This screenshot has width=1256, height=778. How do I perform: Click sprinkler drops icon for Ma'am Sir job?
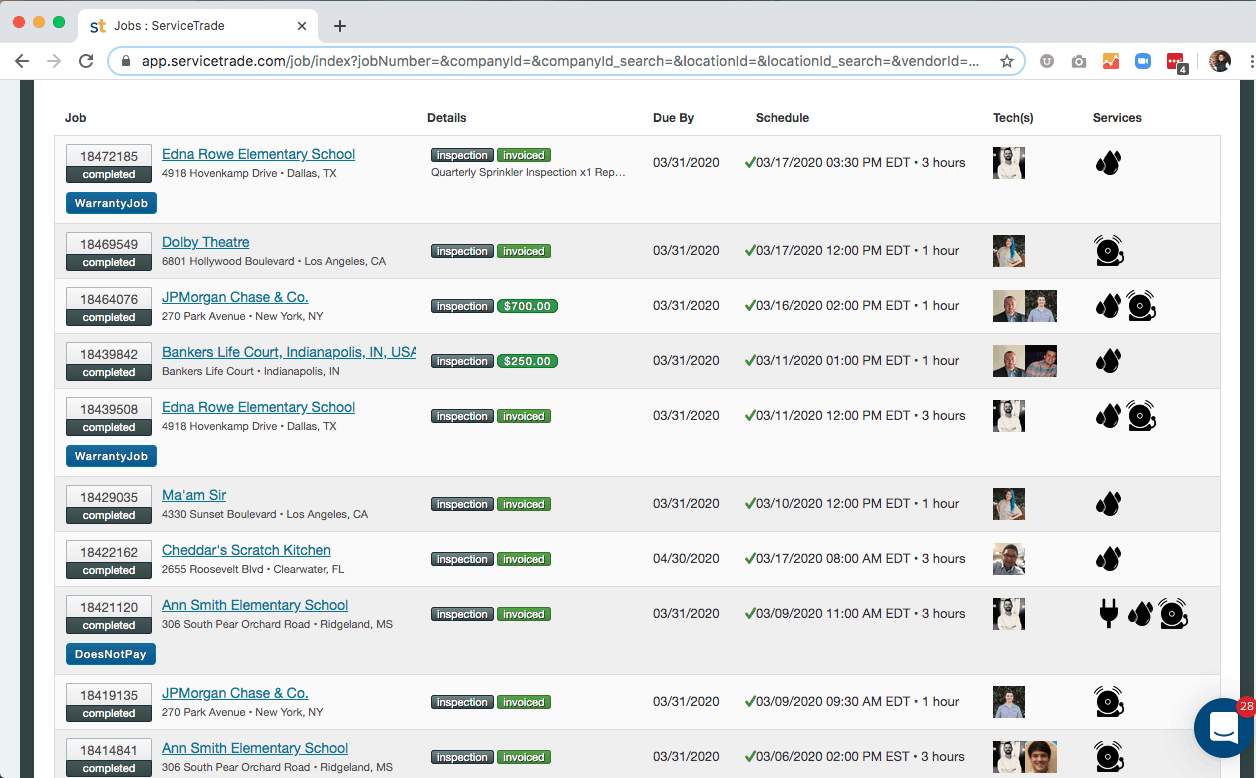[1108, 503]
